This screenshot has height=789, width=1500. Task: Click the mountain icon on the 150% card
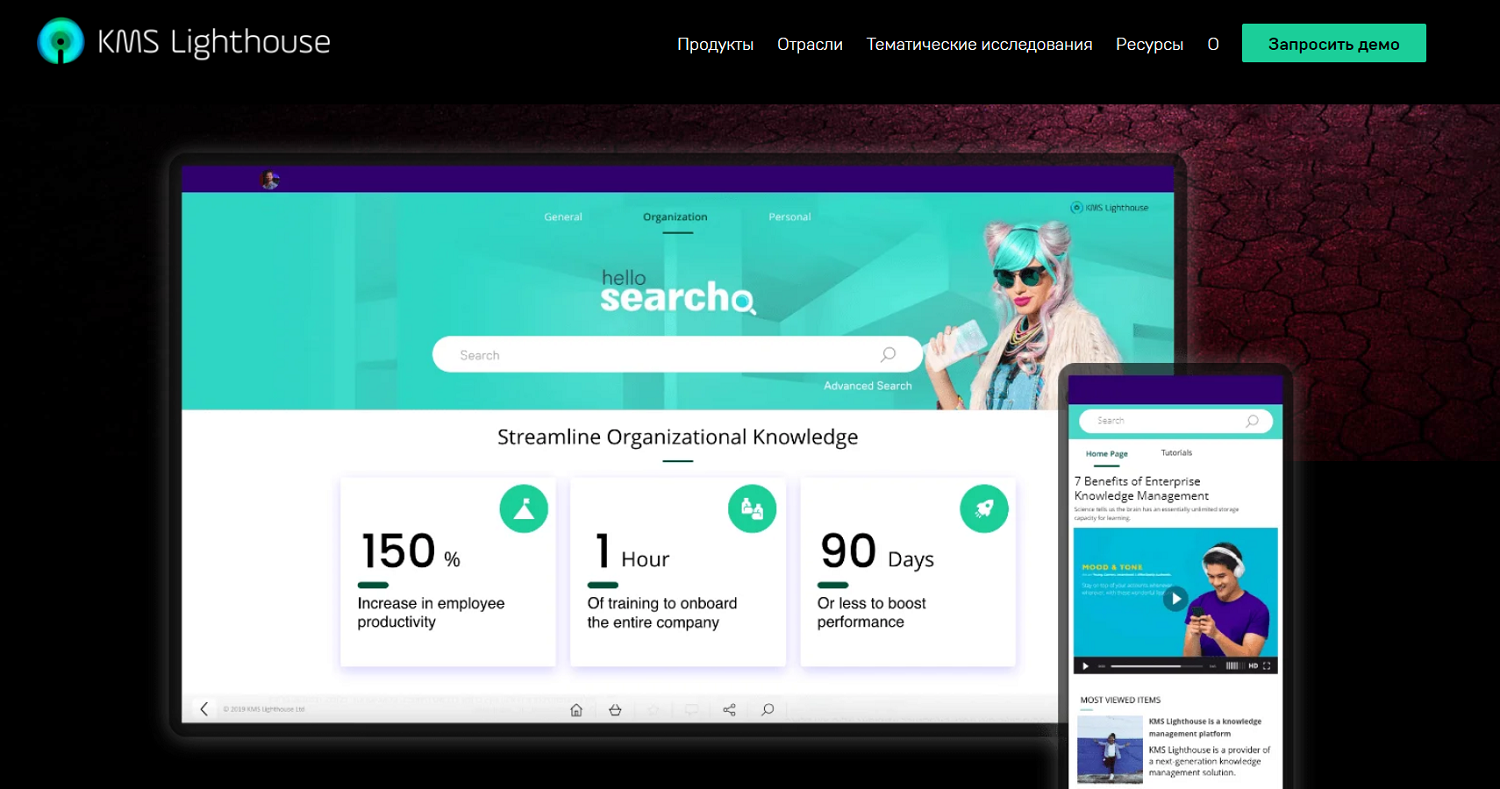pos(524,509)
